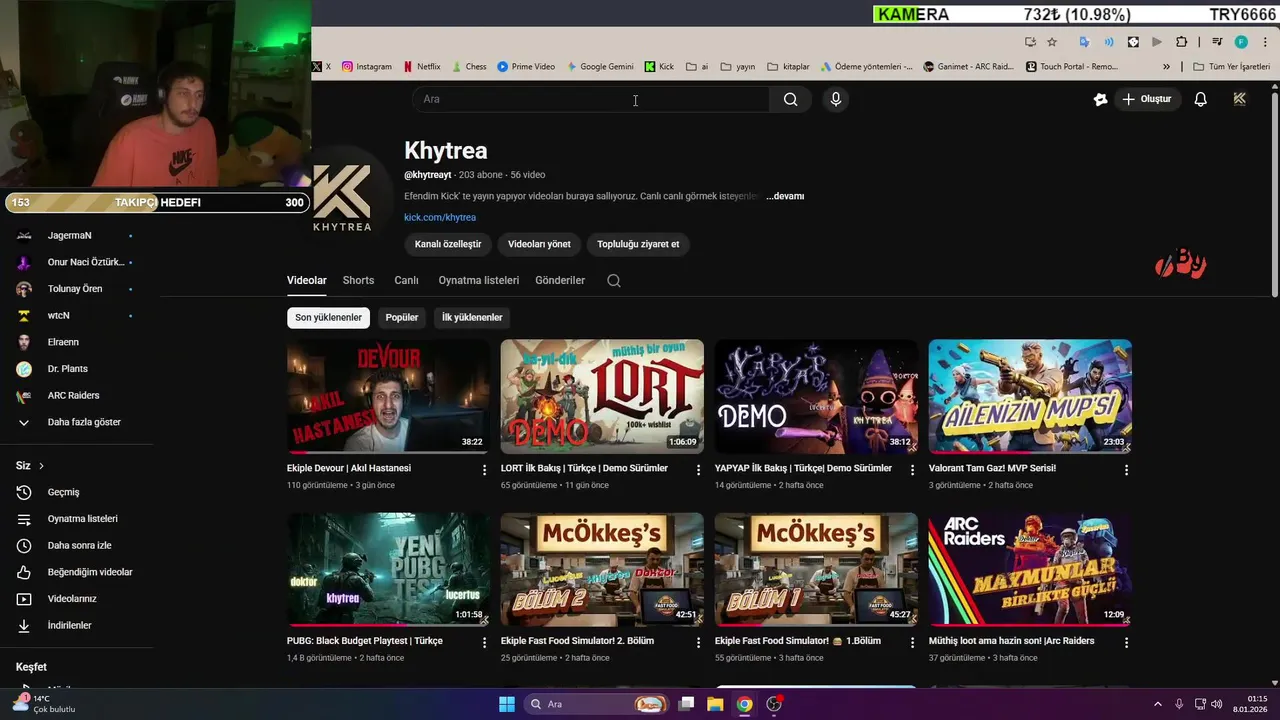Click into the YouTube Ara search field
Viewport: 1280px width, 720px height.
(590, 99)
